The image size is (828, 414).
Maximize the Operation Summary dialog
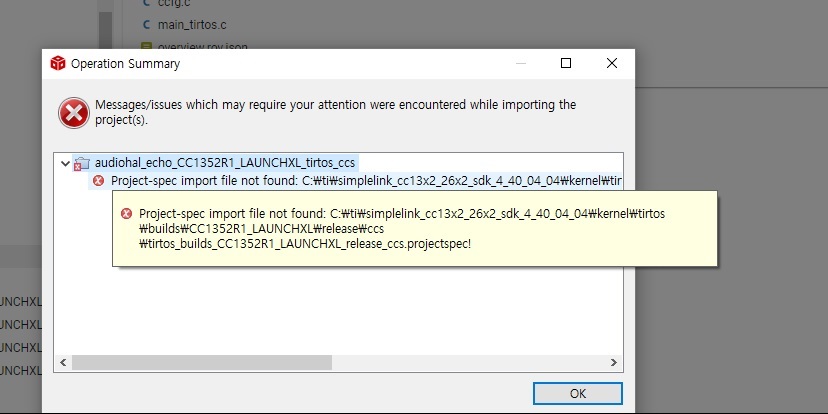tap(566, 63)
